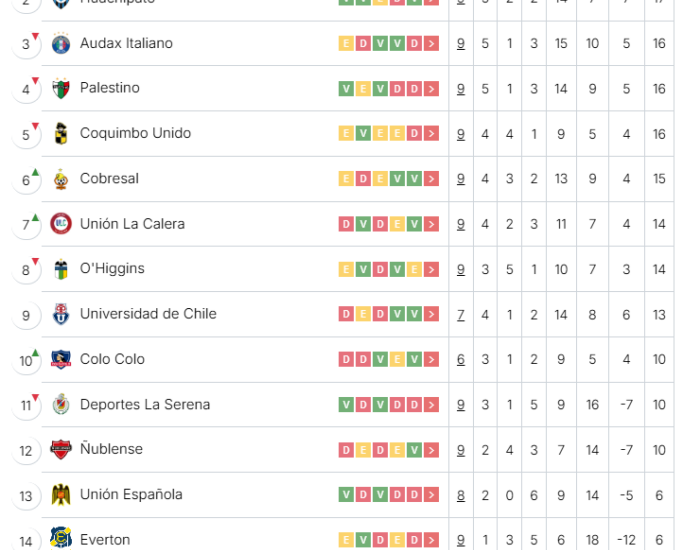Open Unión Española's matches played link
This screenshot has height=550, width=683.
(461, 496)
